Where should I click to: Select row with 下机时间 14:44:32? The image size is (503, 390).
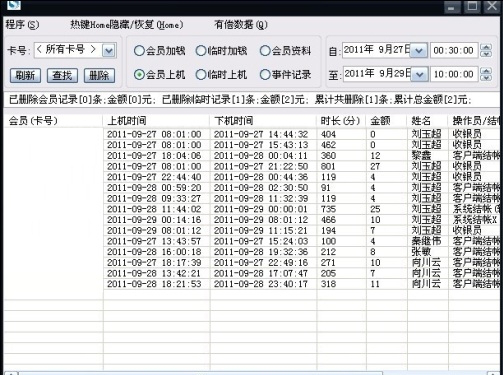[252, 134]
